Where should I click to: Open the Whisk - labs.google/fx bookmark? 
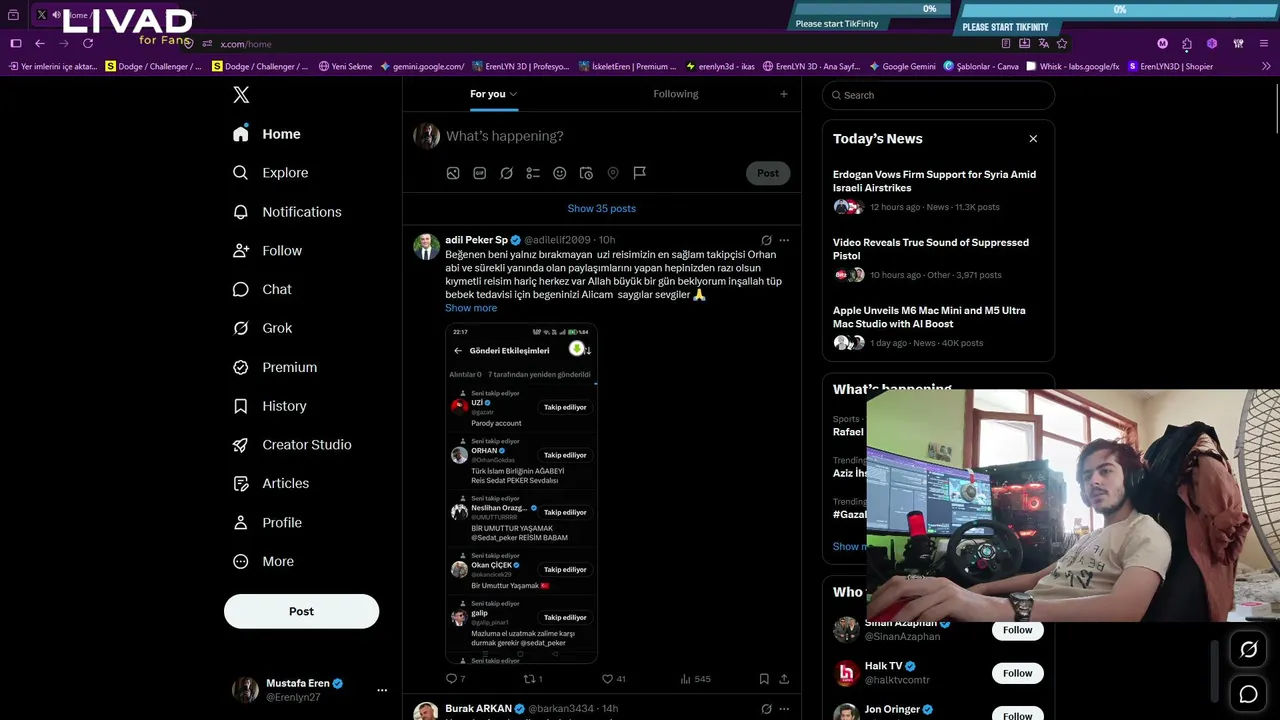(1073, 66)
